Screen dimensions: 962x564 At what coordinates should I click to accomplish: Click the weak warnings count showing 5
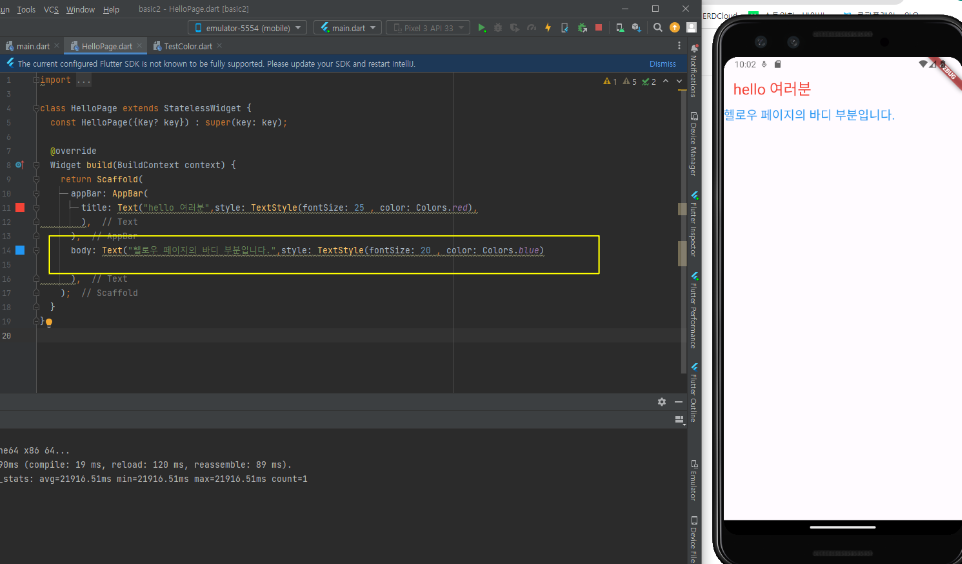[629, 82]
